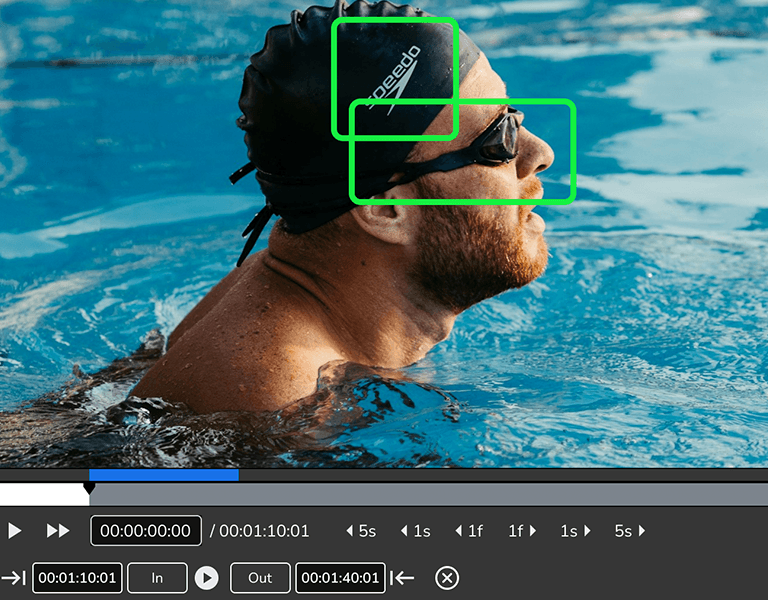Jump to the In point arrow icon
Viewport: 768px width, 600px height.
click(14, 578)
